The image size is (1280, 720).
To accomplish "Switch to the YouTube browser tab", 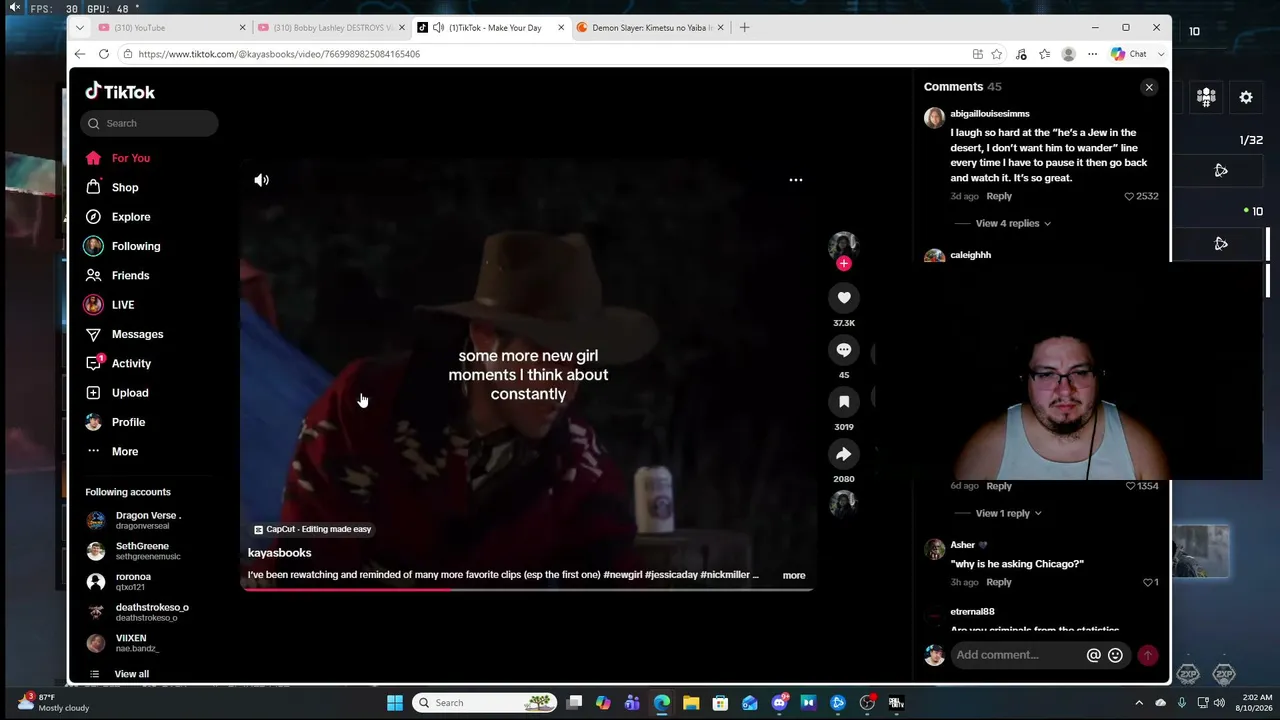I will pyautogui.click(x=172, y=28).
